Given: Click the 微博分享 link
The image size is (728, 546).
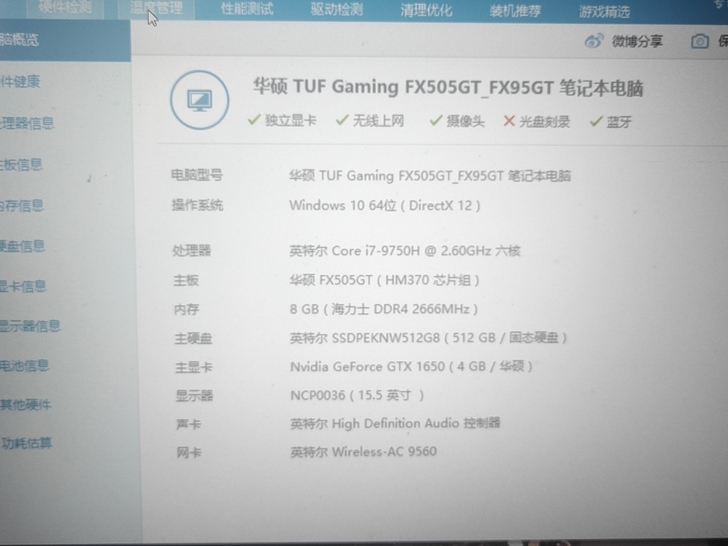Looking at the screenshot, I should 637,42.
